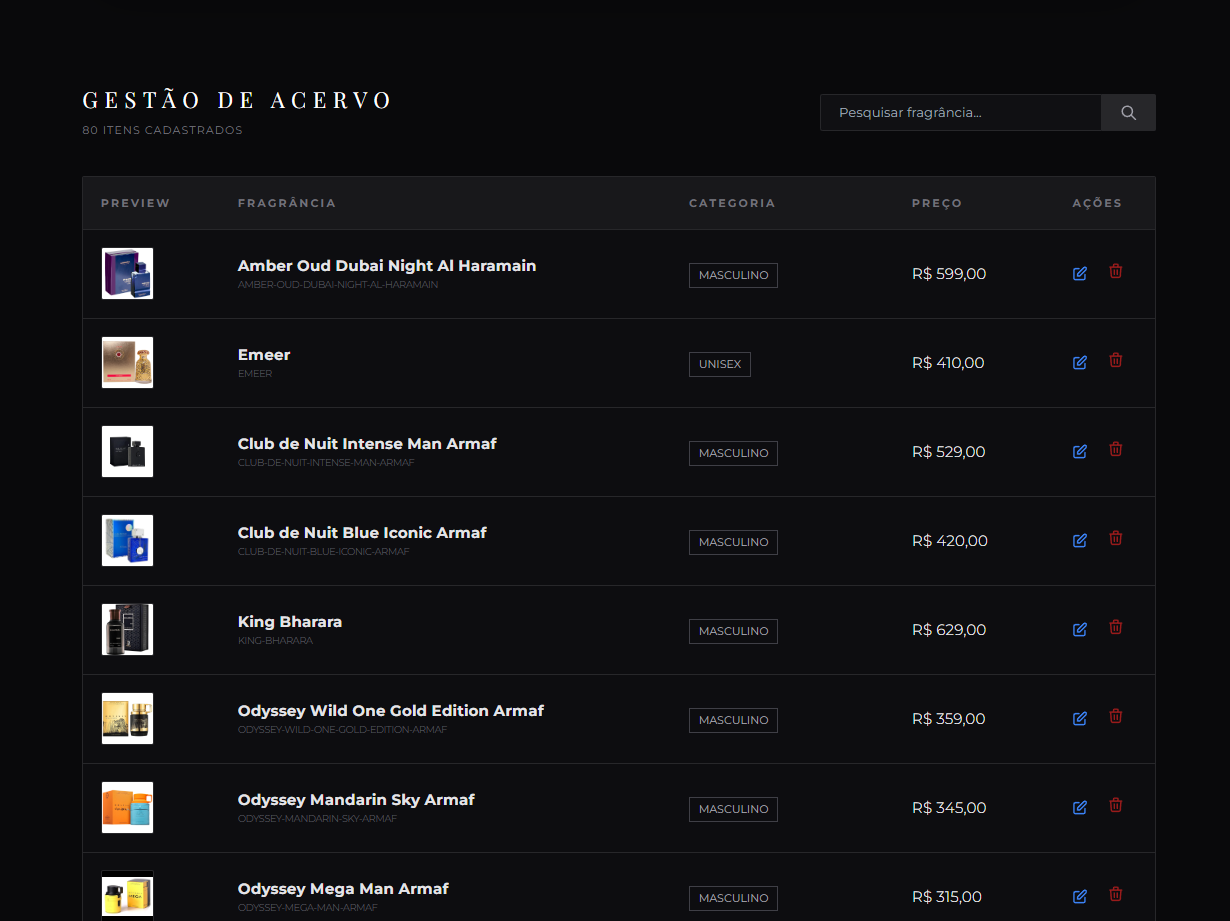Image resolution: width=1230 pixels, height=921 pixels.
Task: Delete the King Bharara entry
Action: coord(1116,627)
